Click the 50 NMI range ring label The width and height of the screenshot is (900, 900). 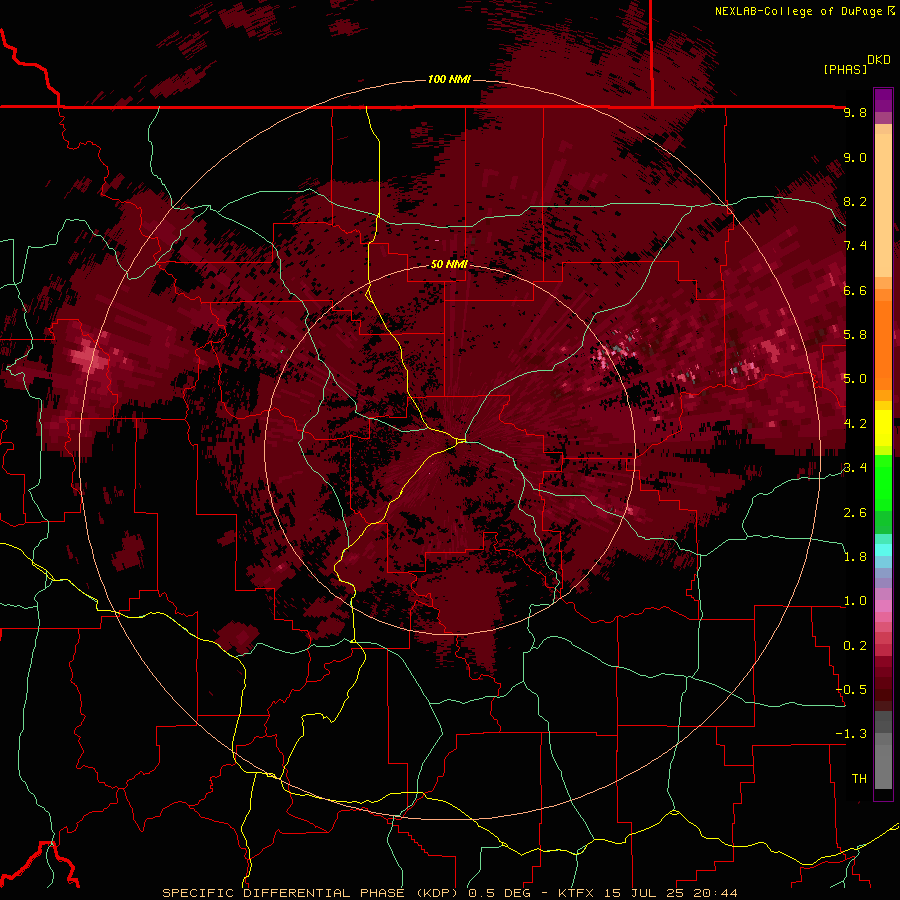[449, 265]
